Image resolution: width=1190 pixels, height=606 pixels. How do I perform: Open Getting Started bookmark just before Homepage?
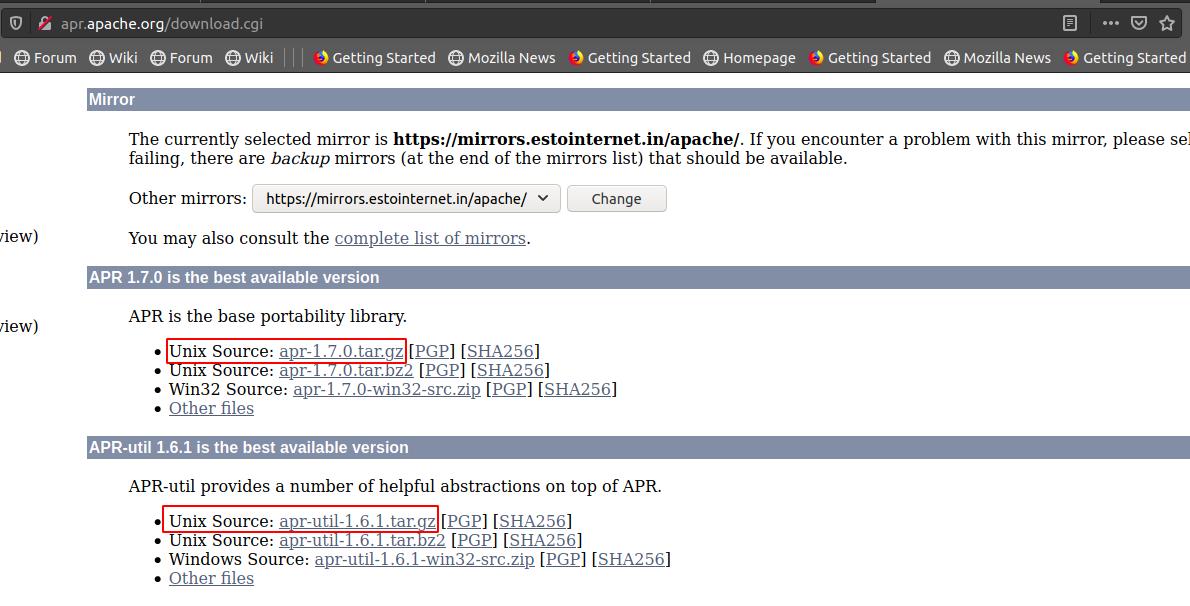[x=630, y=58]
